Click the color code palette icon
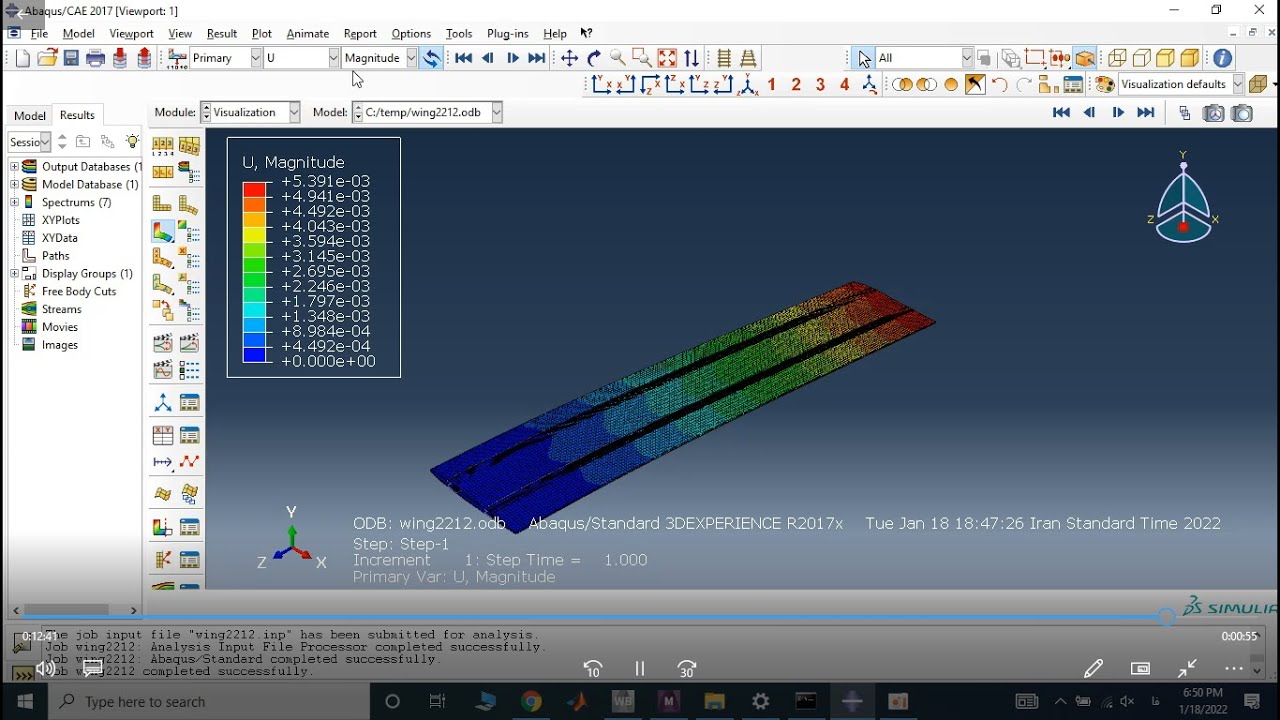Viewport: 1280px width, 720px height. tap(1104, 85)
